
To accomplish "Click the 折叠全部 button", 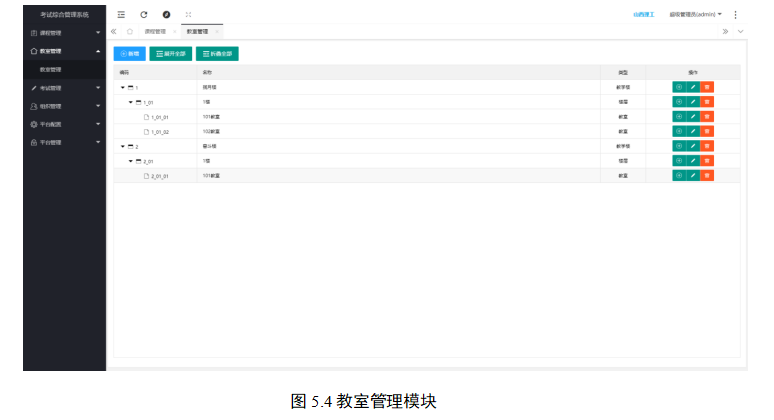I will point(217,54).
